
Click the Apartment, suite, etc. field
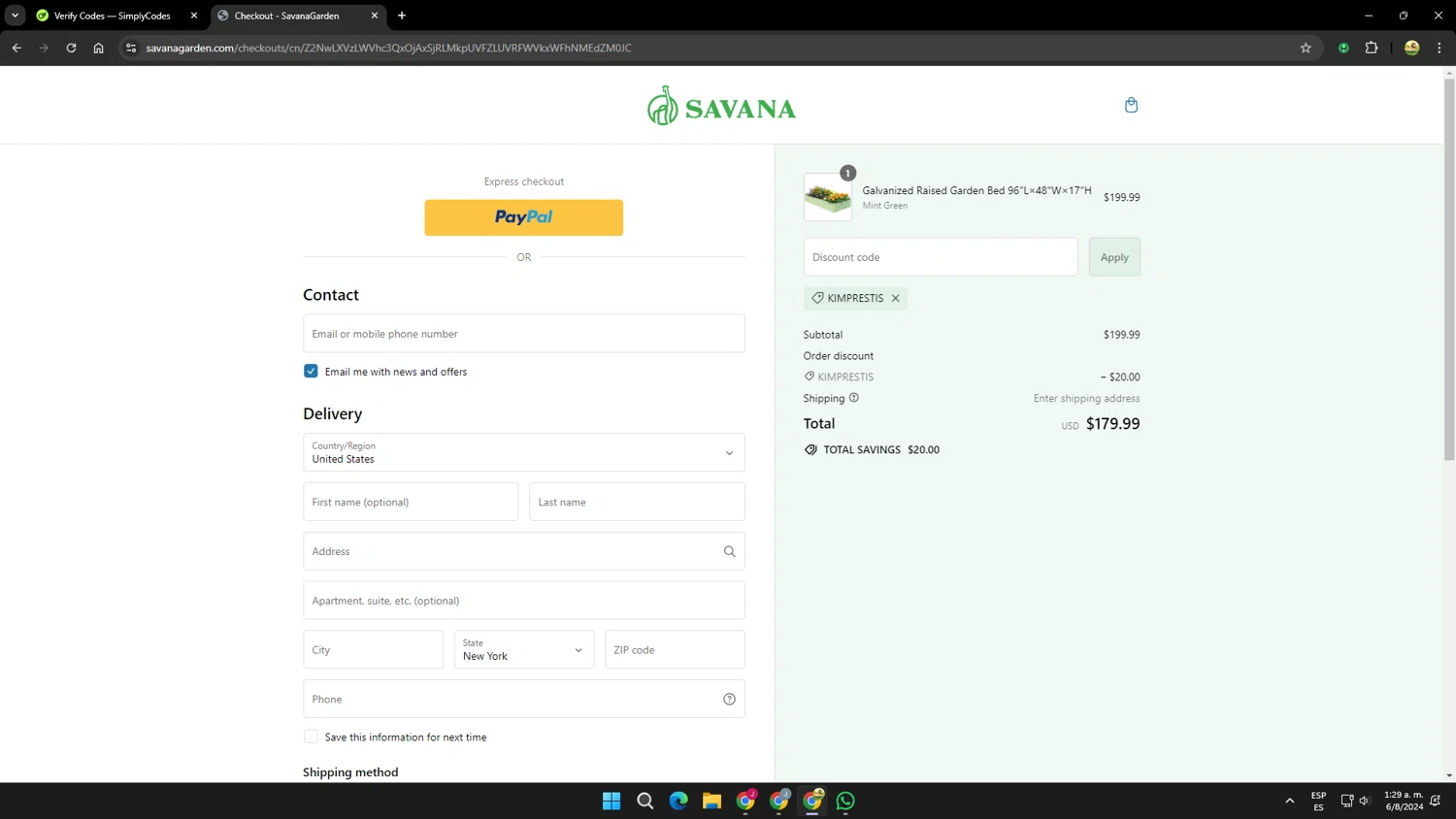pos(523,601)
